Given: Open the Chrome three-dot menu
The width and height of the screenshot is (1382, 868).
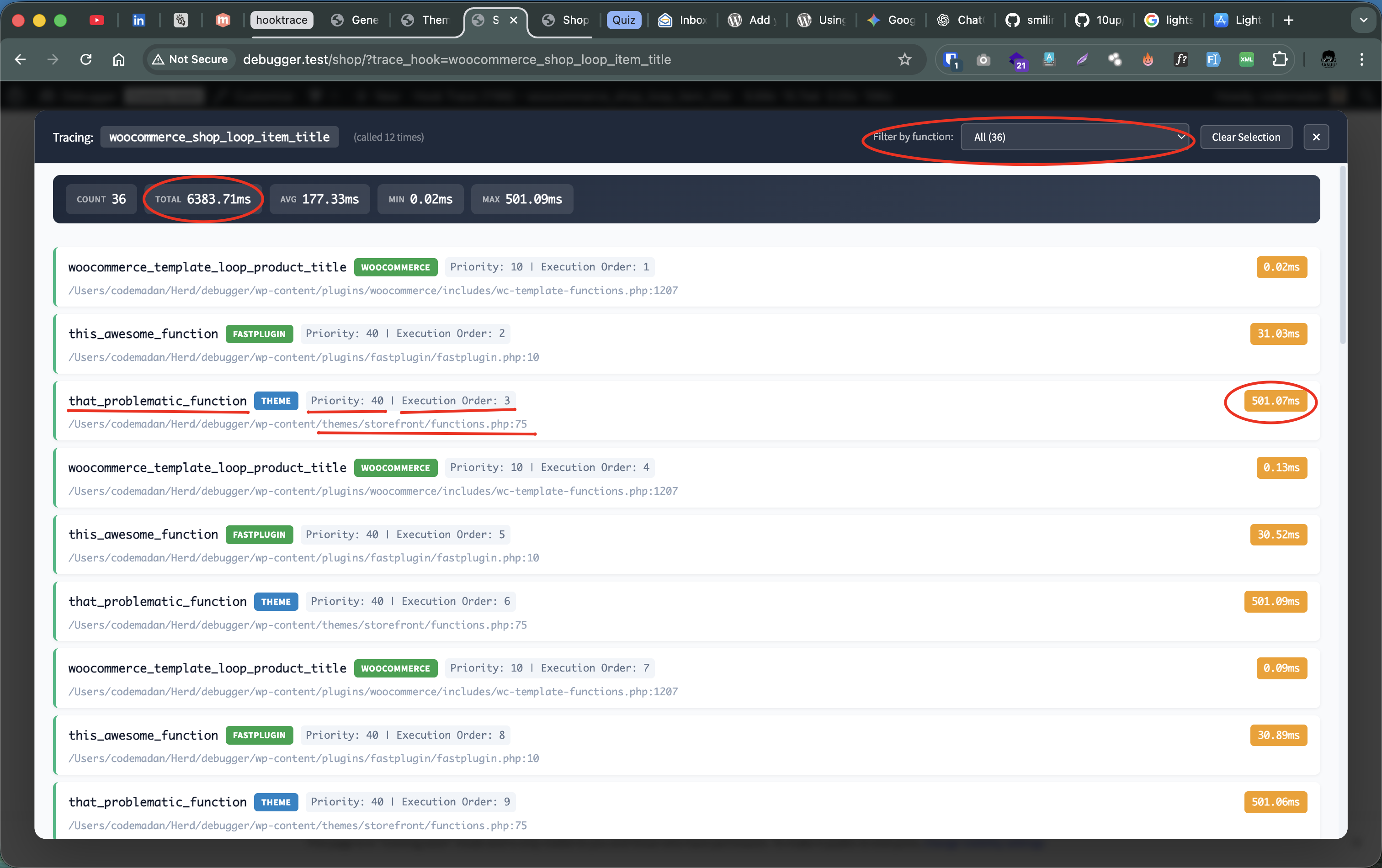Looking at the screenshot, I should click(x=1361, y=59).
